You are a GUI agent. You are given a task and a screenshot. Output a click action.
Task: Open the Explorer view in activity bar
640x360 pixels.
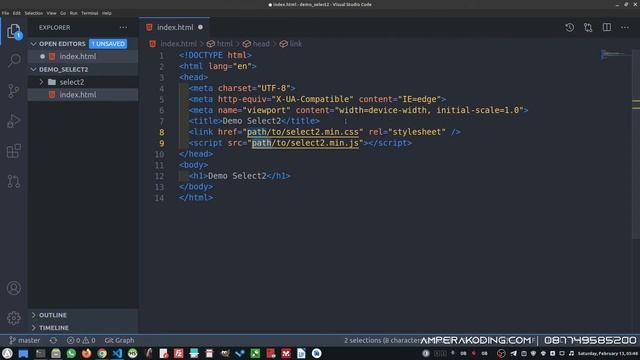(13, 31)
